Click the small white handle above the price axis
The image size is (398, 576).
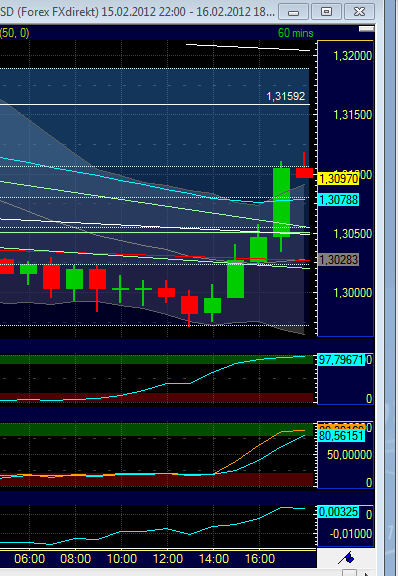366,29
